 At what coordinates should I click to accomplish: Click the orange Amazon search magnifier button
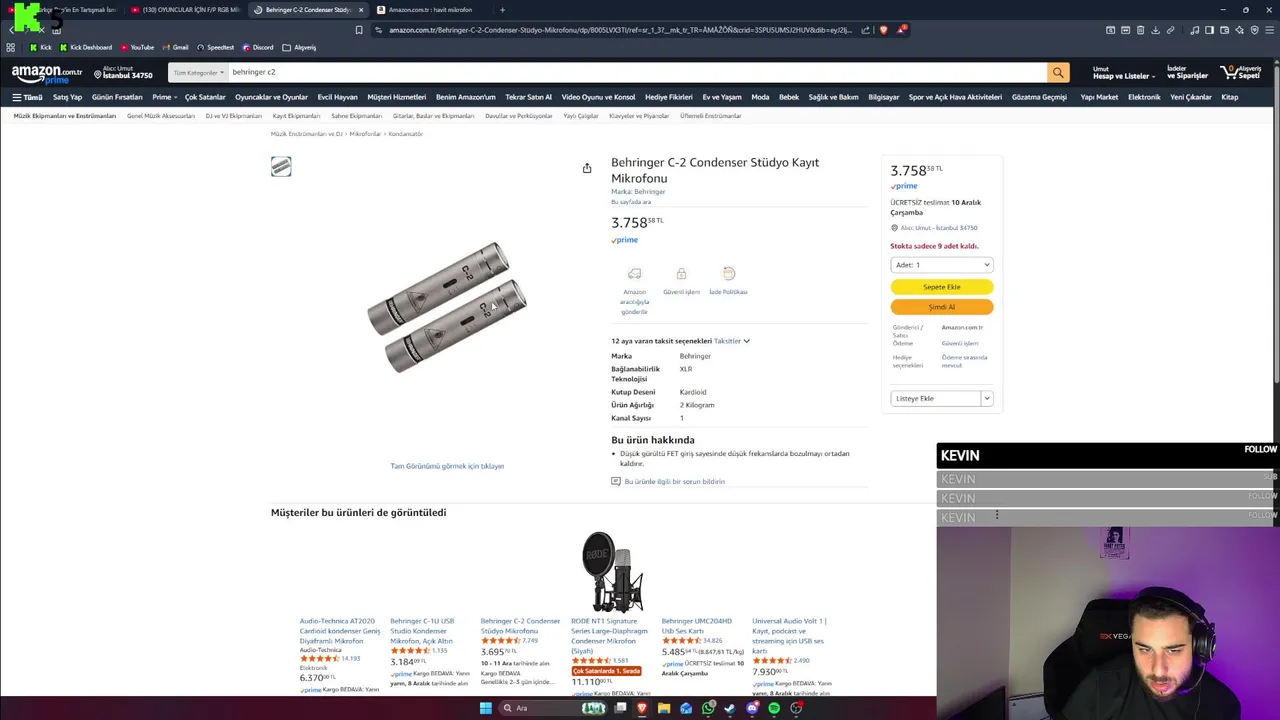tap(1058, 72)
